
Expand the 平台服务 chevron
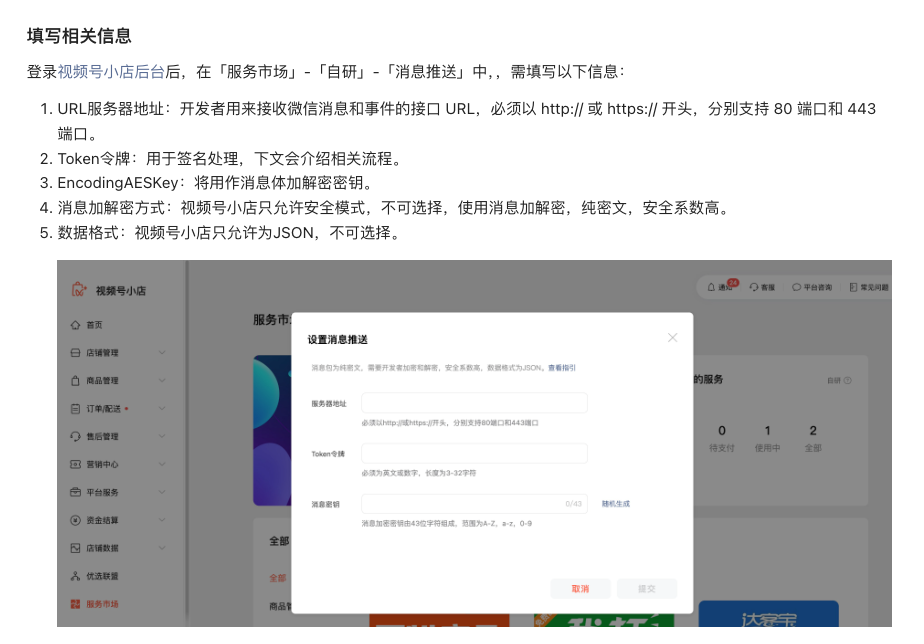click(162, 492)
